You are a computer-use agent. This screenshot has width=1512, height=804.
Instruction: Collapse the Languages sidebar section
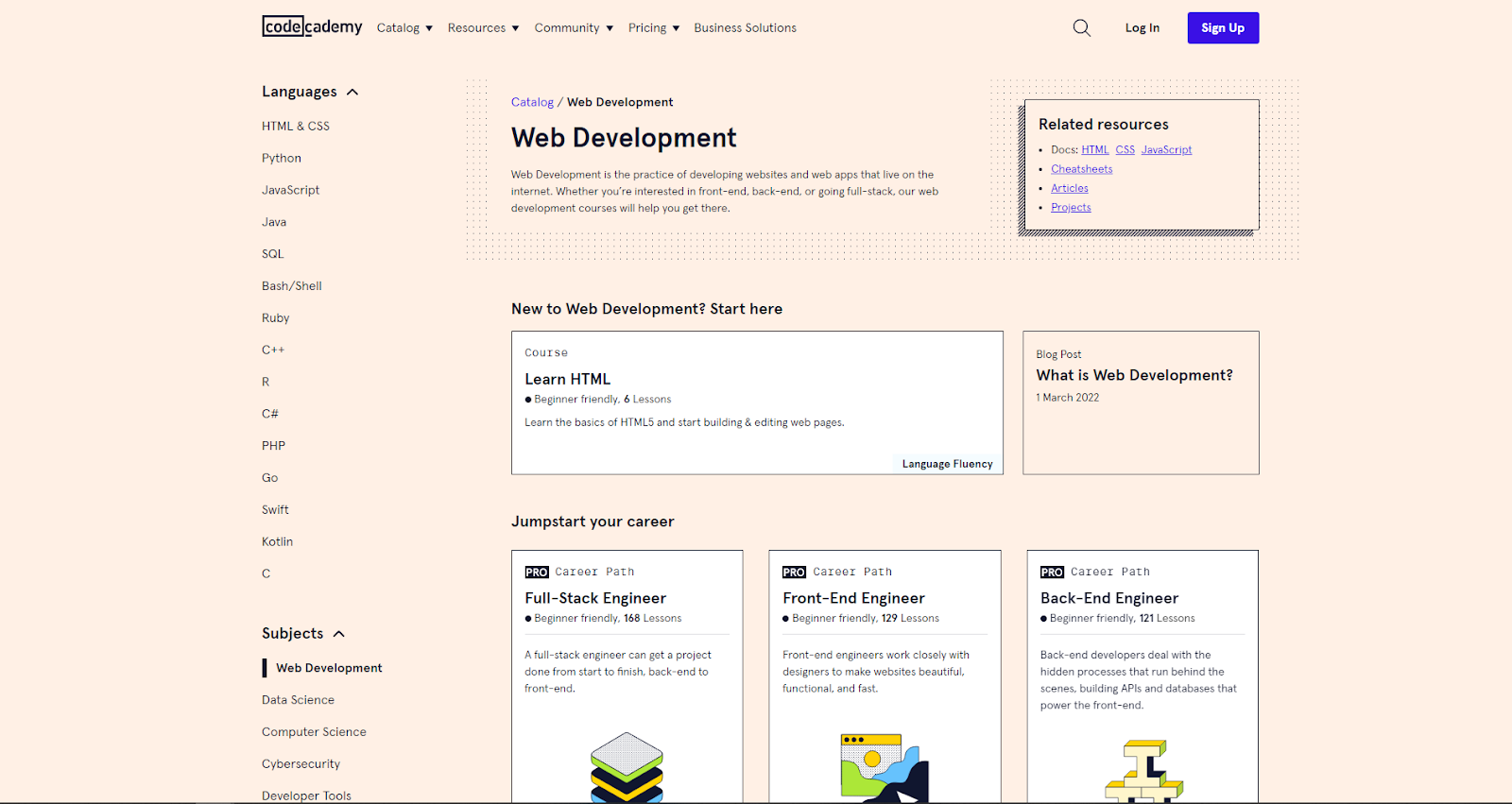click(x=310, y=92)
